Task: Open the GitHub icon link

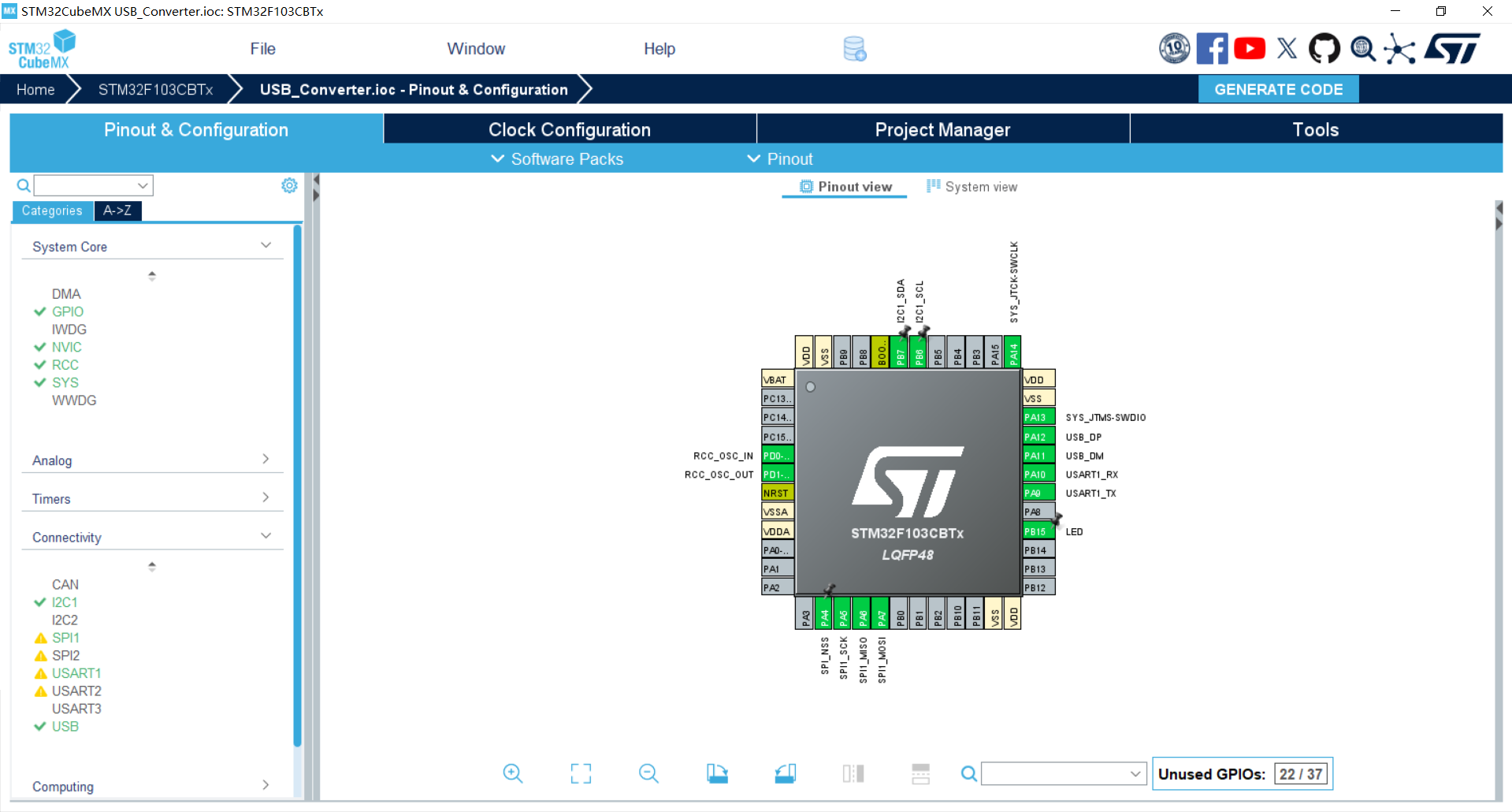Action: [1324, 49]
